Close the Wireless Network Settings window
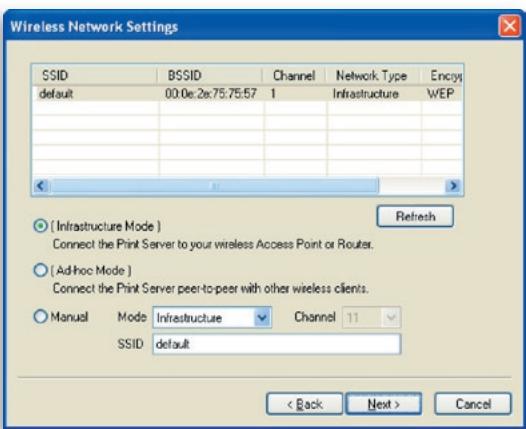 click(510, 26)
